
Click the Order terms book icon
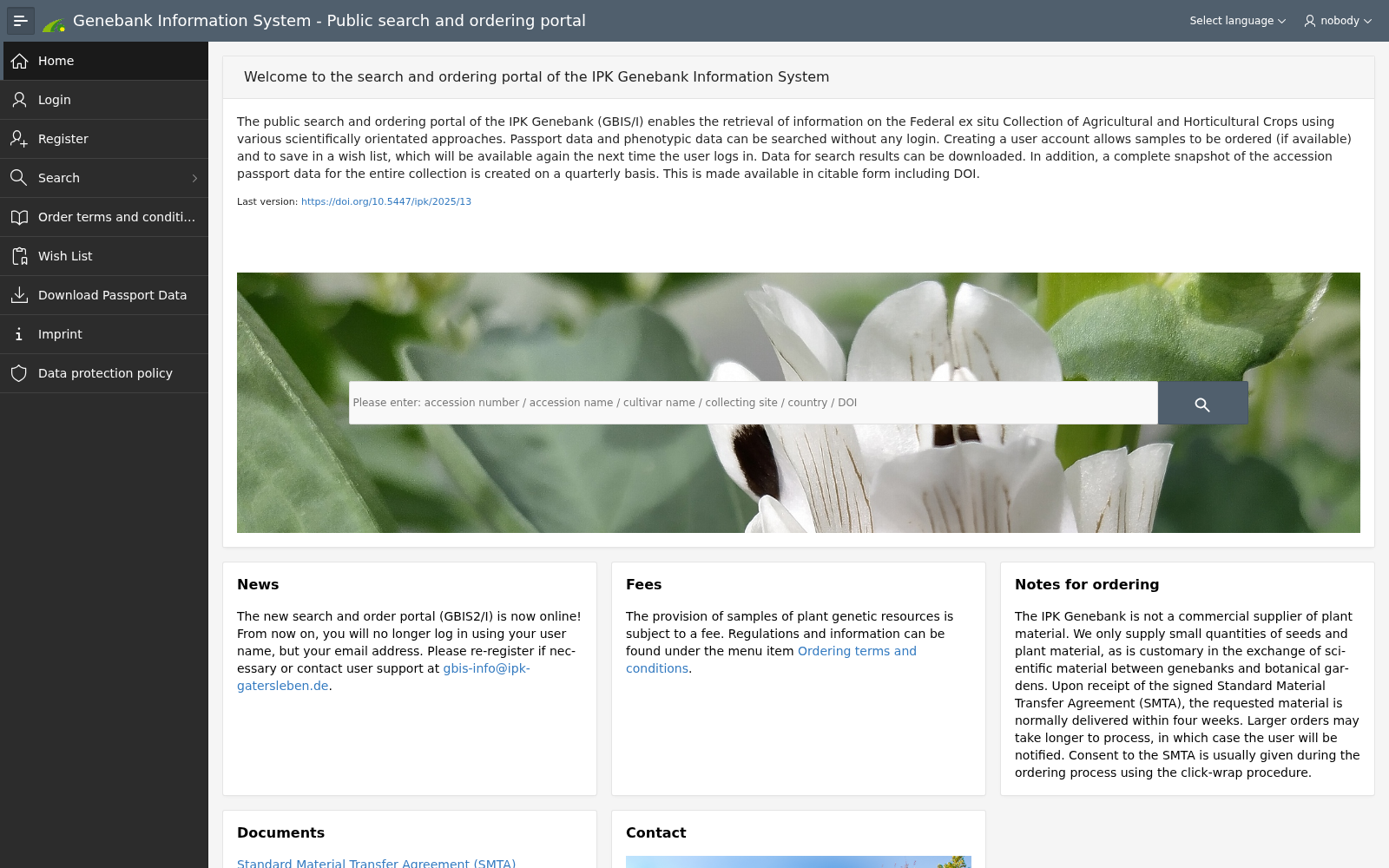point(19,217)
